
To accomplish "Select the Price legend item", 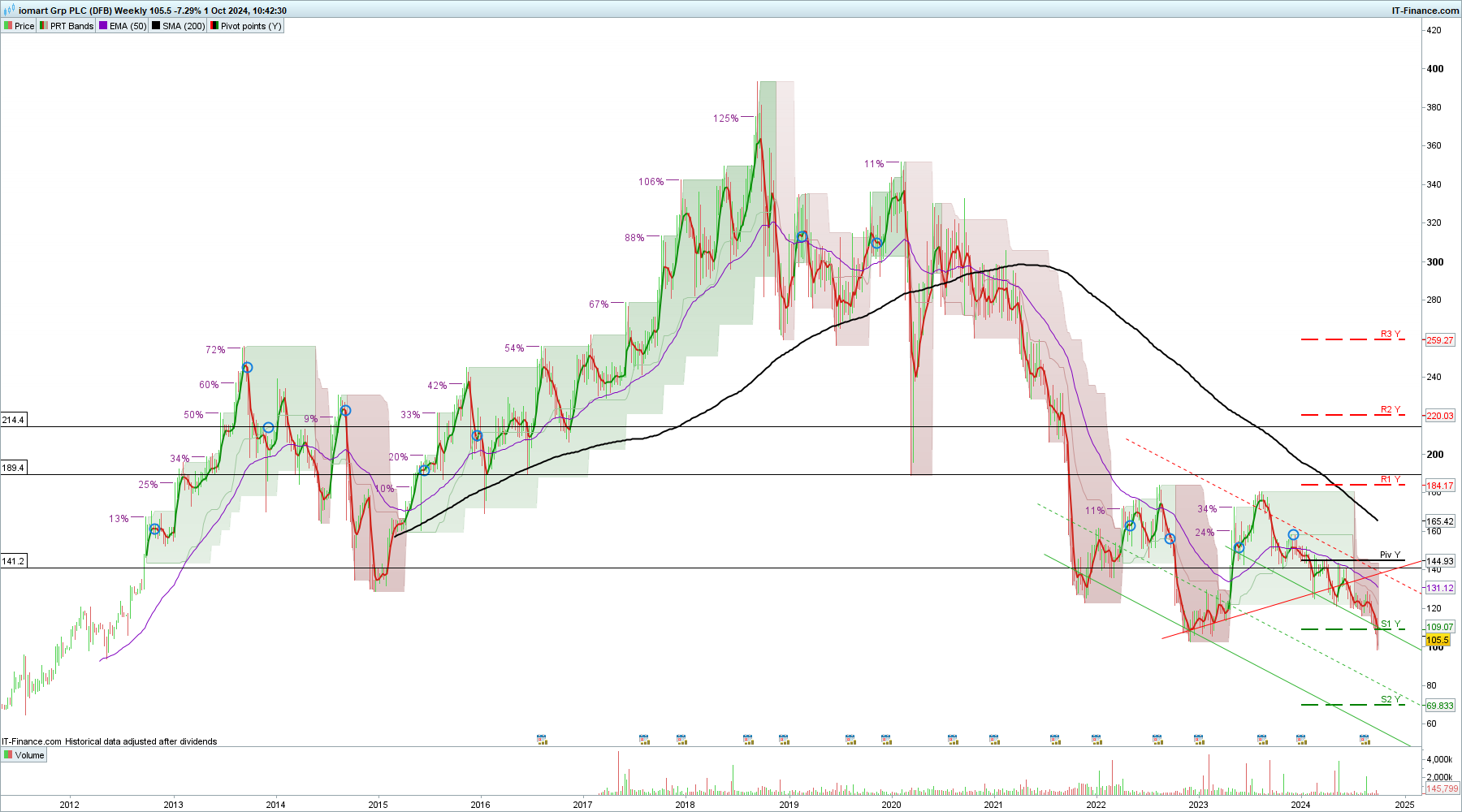I will (x=19, y=26).
